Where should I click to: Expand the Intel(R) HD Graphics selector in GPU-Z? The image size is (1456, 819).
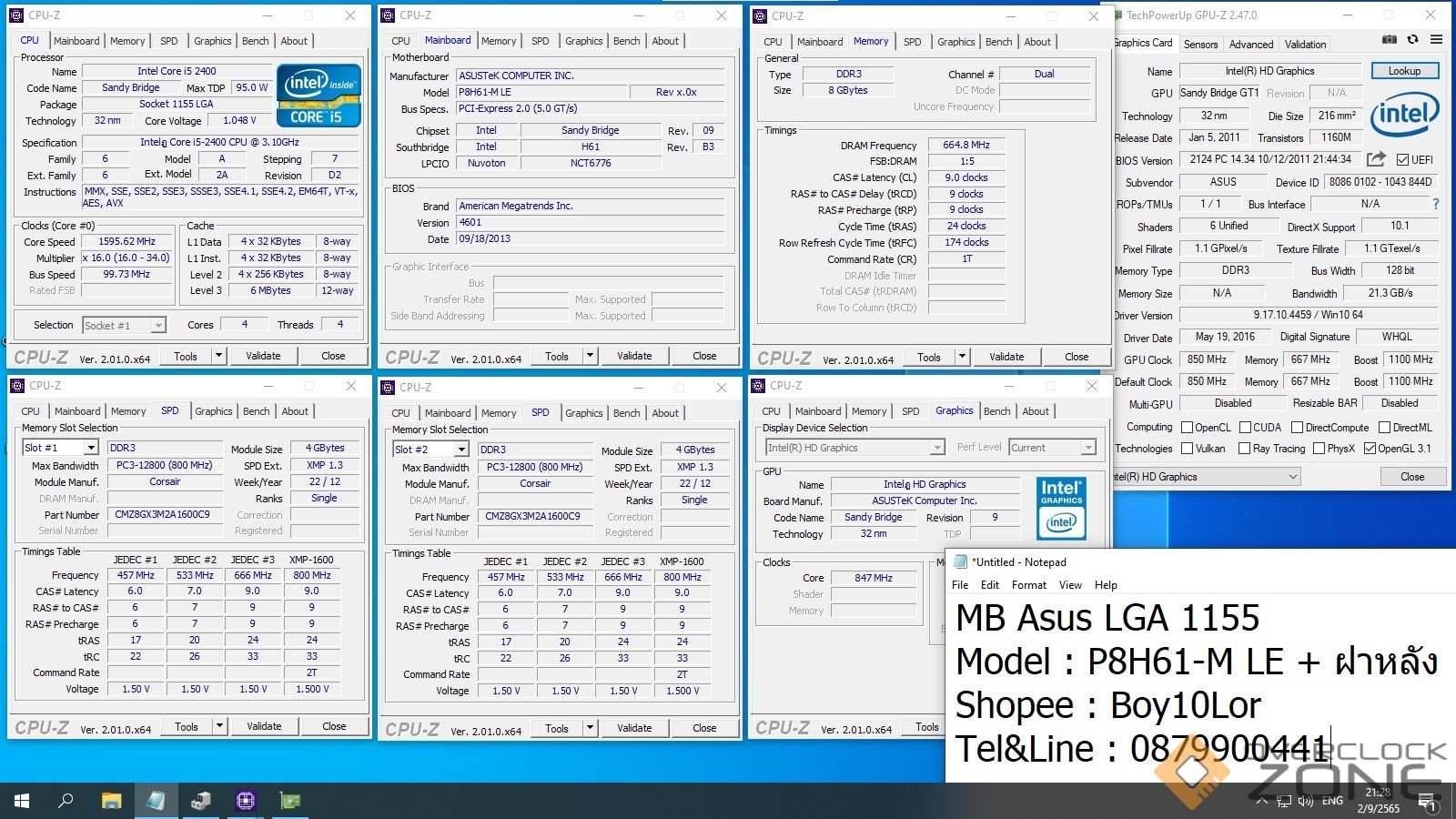tap(1291, 477)
